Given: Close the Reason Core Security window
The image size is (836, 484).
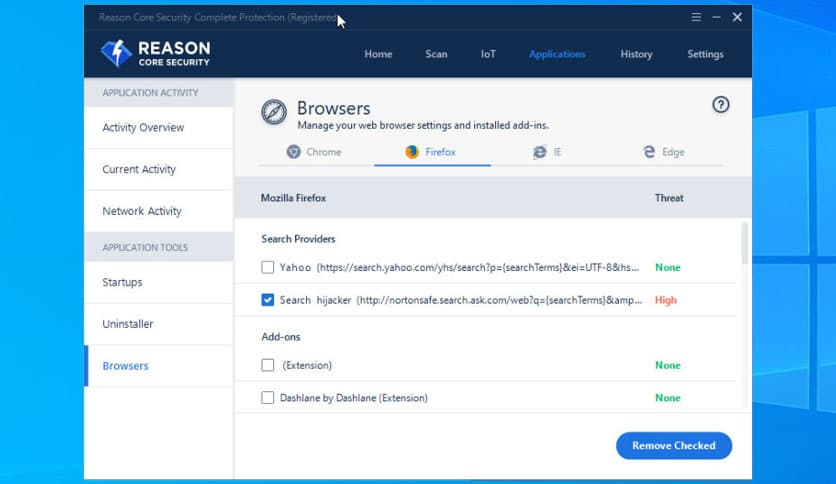Looking at the screenshot, I should [x=737, y=17].
